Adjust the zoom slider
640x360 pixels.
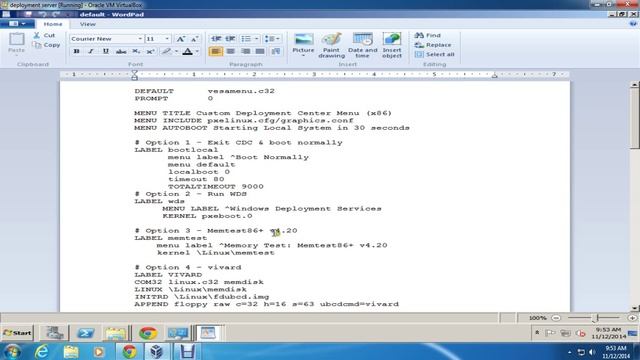tap(596, 318)
